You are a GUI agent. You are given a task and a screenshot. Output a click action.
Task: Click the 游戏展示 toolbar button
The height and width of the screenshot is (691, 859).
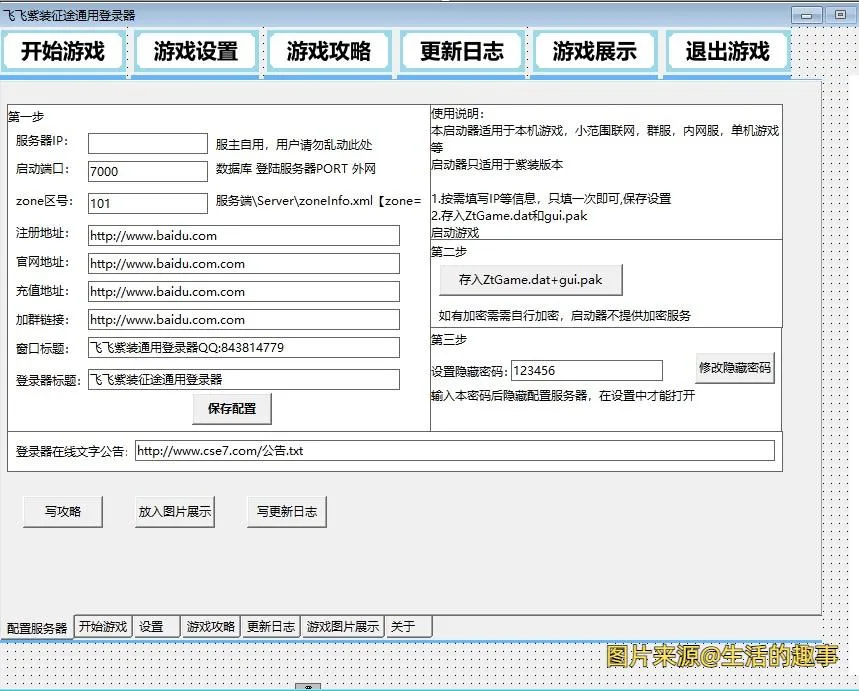594,50
